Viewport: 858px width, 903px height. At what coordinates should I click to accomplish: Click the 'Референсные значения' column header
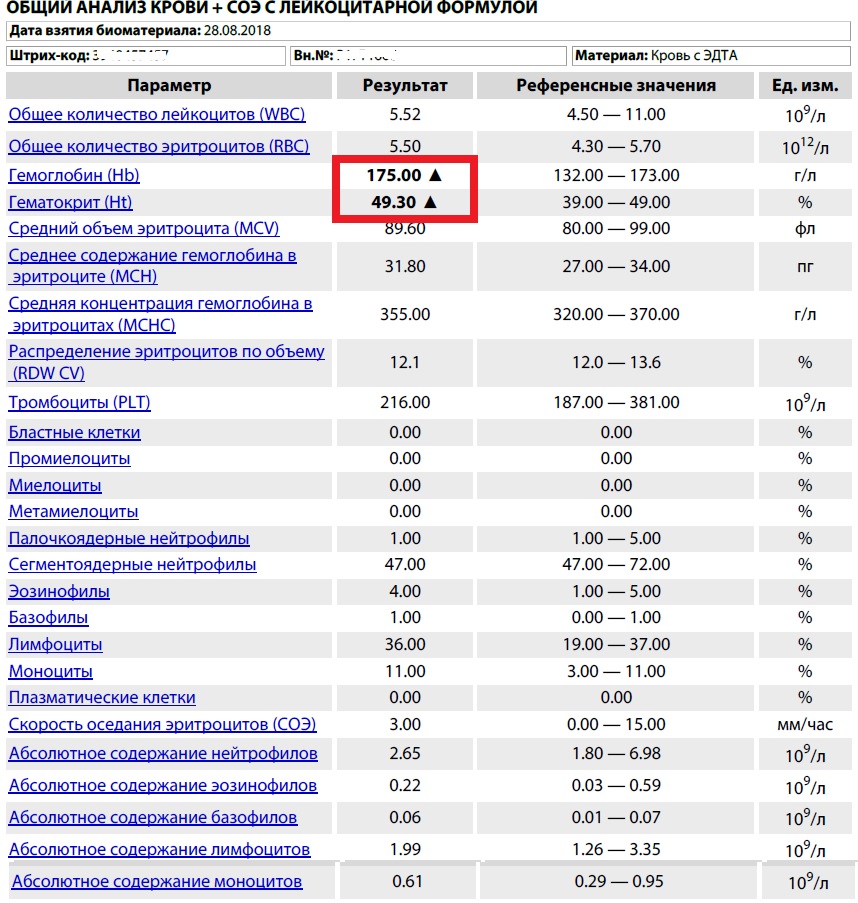pos(616,85)
